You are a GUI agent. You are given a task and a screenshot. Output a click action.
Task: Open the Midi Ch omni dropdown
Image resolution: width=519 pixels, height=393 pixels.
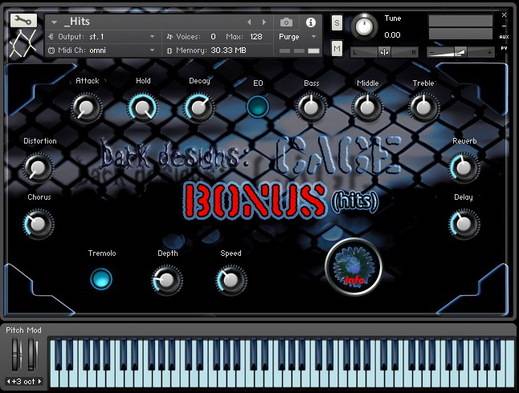coord(102,50)
